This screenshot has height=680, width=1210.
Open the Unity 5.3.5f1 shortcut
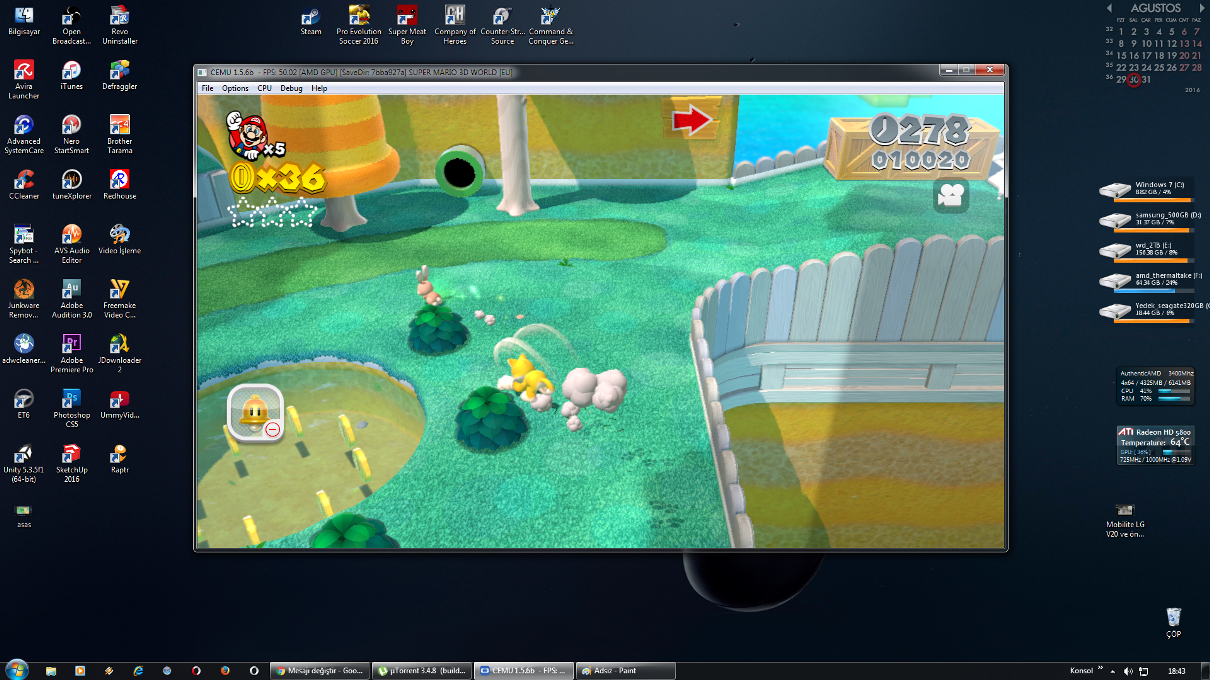point(24,462)
